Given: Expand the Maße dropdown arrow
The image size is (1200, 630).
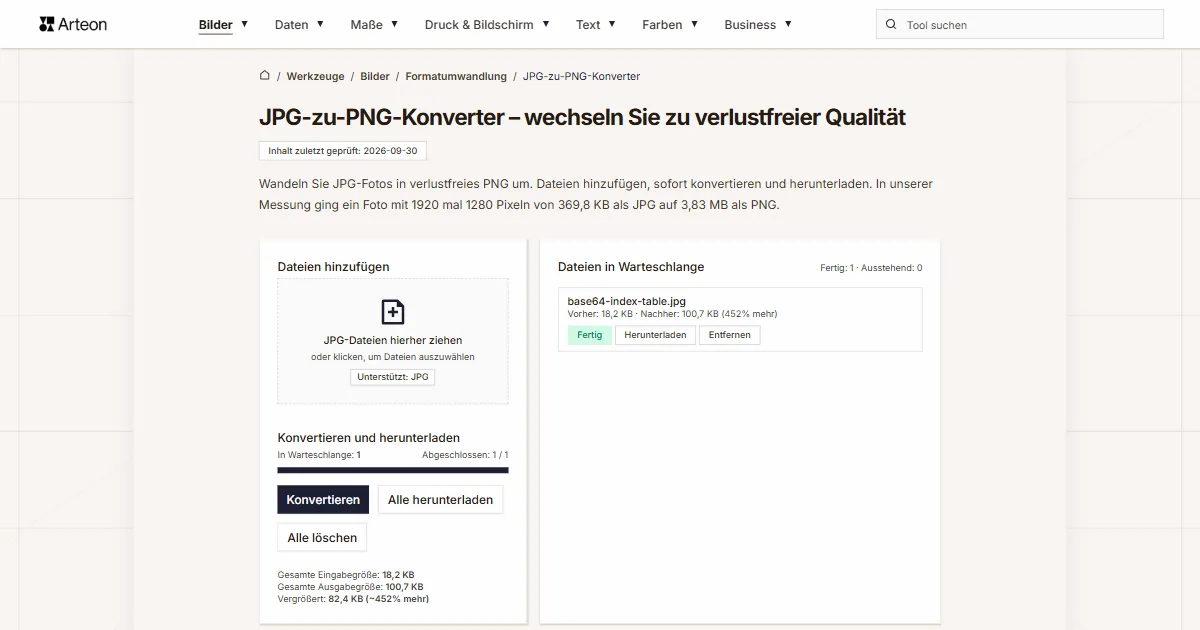Looking at the screenshot, I should [394, 24].
